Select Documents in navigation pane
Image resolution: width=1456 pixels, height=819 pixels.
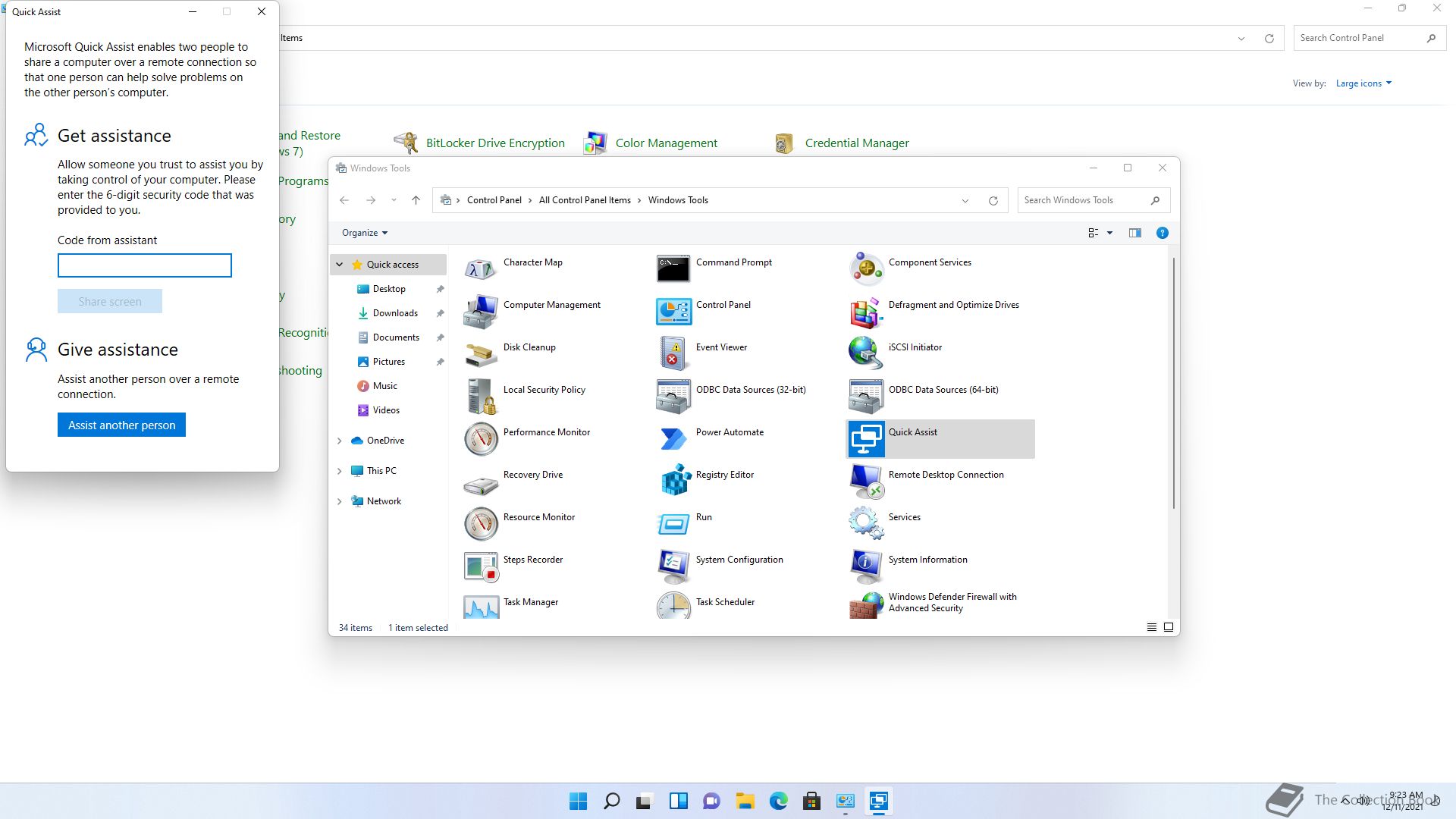pyautogui.click(x=396, y=337)
